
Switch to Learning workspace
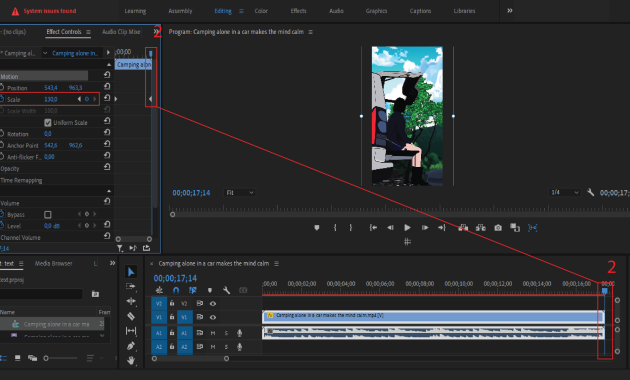(135, 11)
